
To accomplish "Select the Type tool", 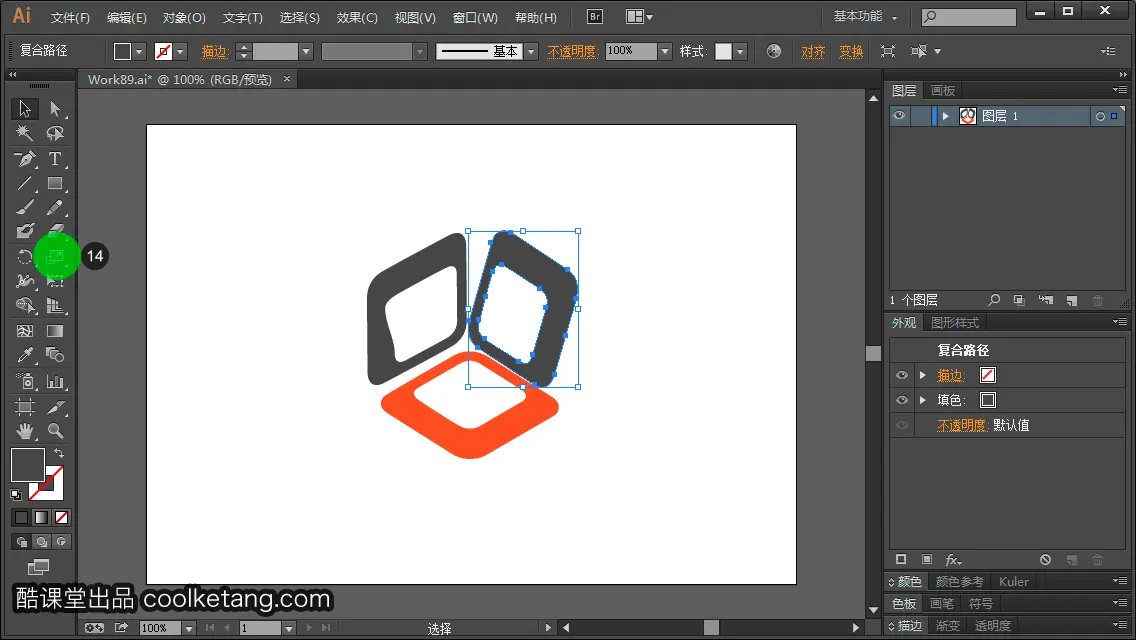I will [55, 158].
